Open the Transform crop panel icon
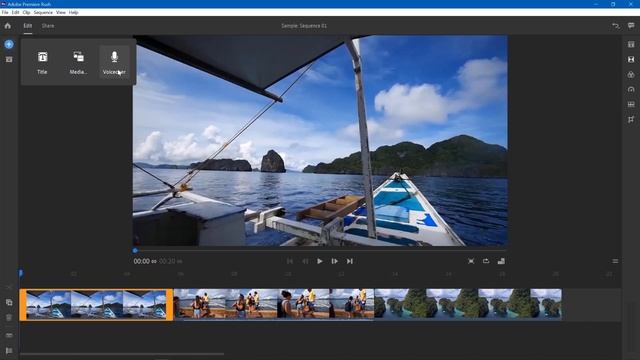The width and height of the screenshot is (640, 360). coord(631,120)
